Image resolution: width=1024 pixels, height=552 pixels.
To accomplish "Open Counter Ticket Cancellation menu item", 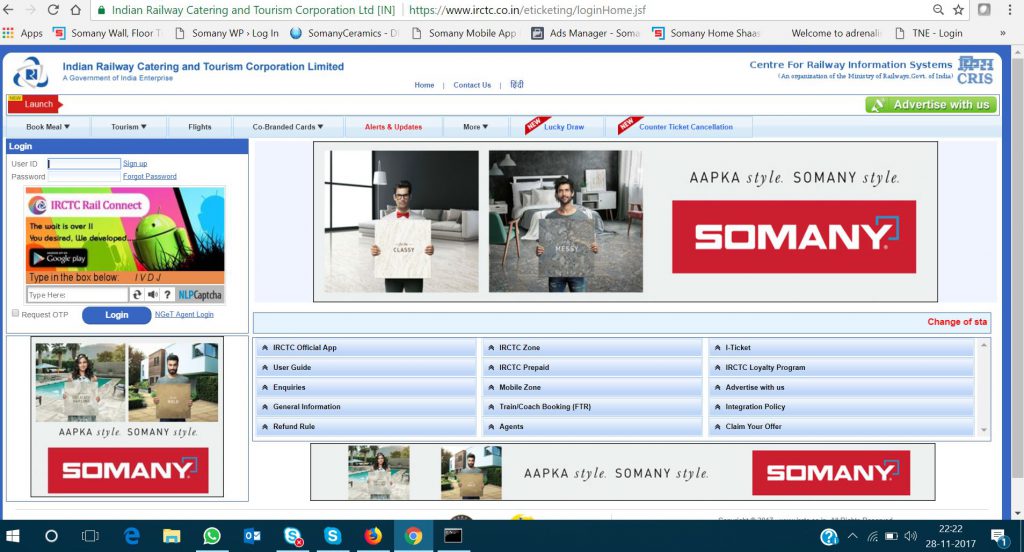I will 679,127.
